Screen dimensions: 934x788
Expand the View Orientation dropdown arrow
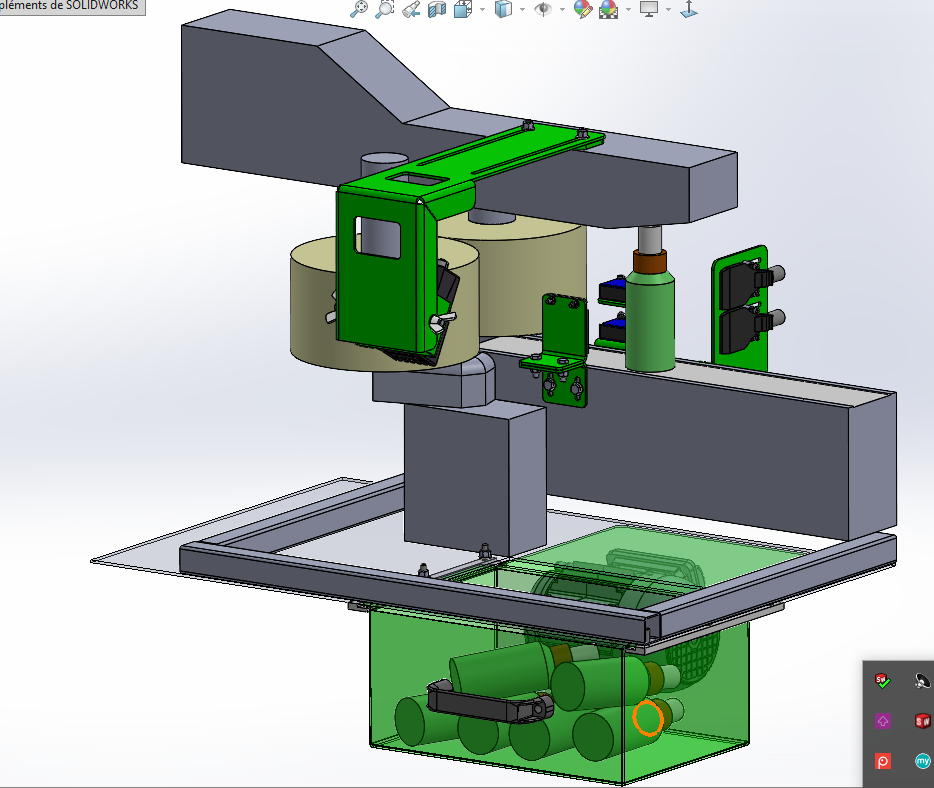[x=482, y=9]
